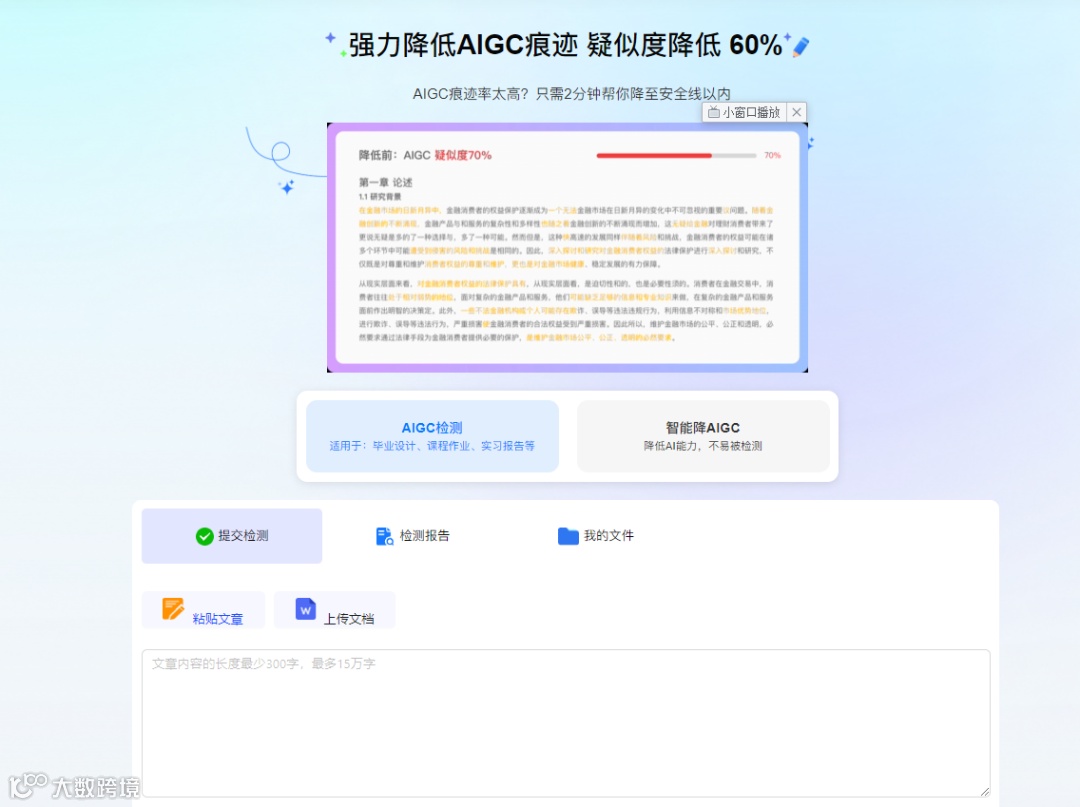Click the 大数跨境 logo in bottom-left corner

70,787
